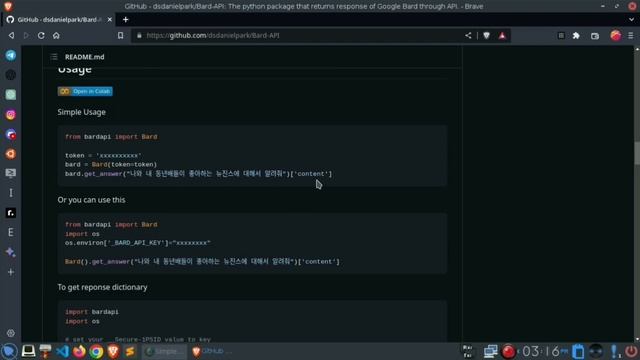The image size is (640, 360).
Task: Click the 03:16 clock in taskbar
Action: 545,351
